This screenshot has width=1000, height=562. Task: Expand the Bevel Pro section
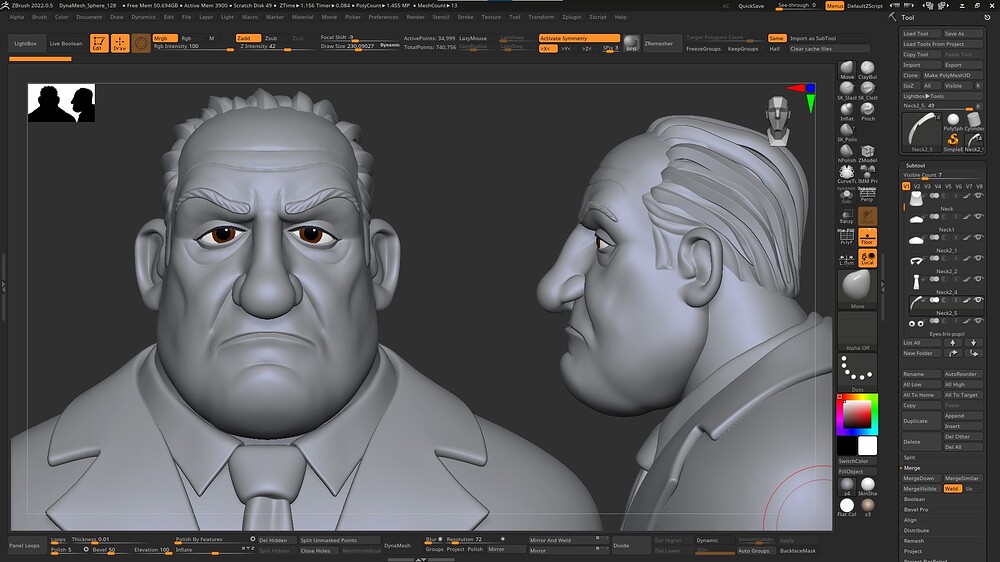coord(916,509)
